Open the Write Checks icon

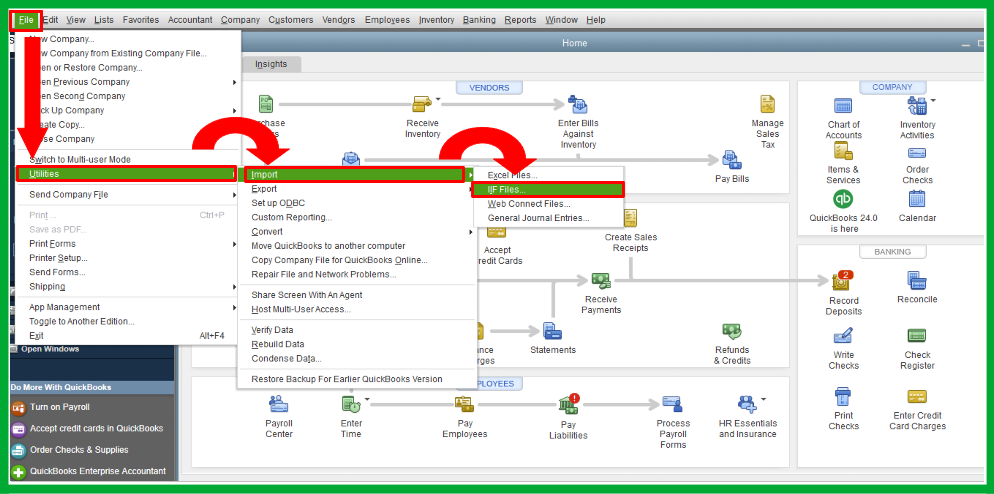843,335
